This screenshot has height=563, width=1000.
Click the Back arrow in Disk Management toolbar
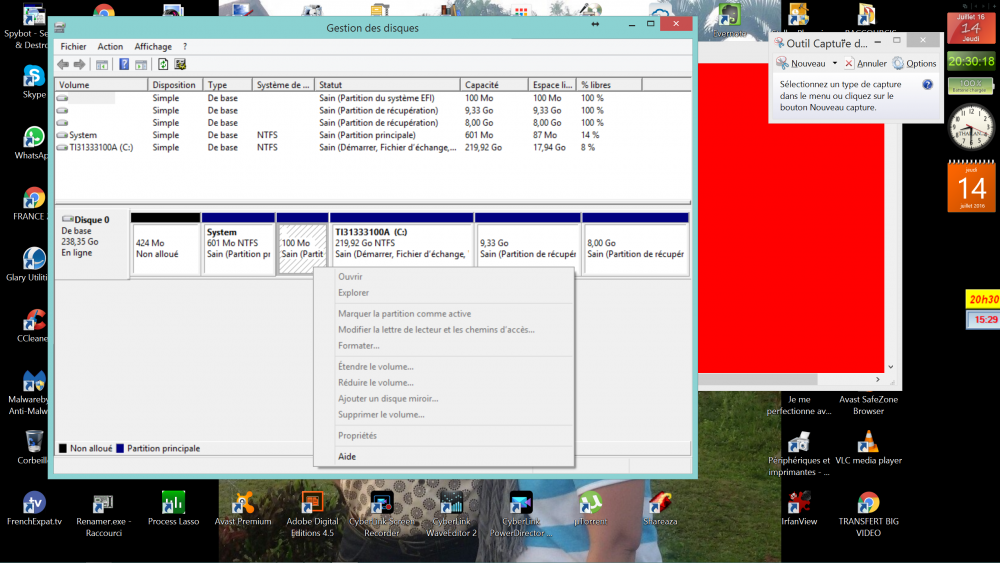click(x=64, y=64)
